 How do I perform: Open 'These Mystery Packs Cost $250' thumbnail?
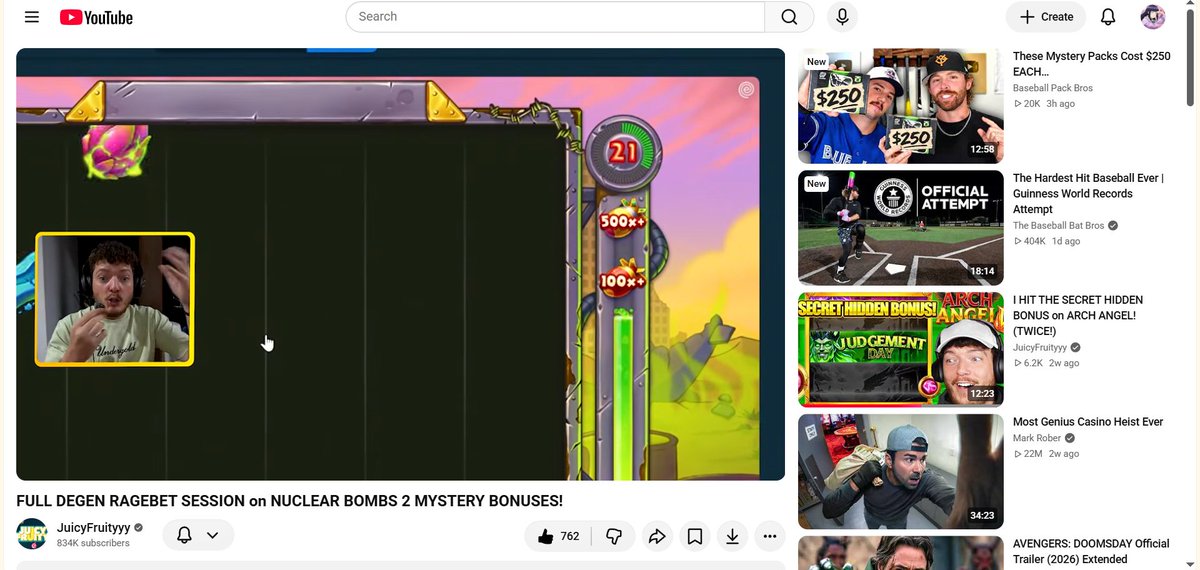[900, 106]
